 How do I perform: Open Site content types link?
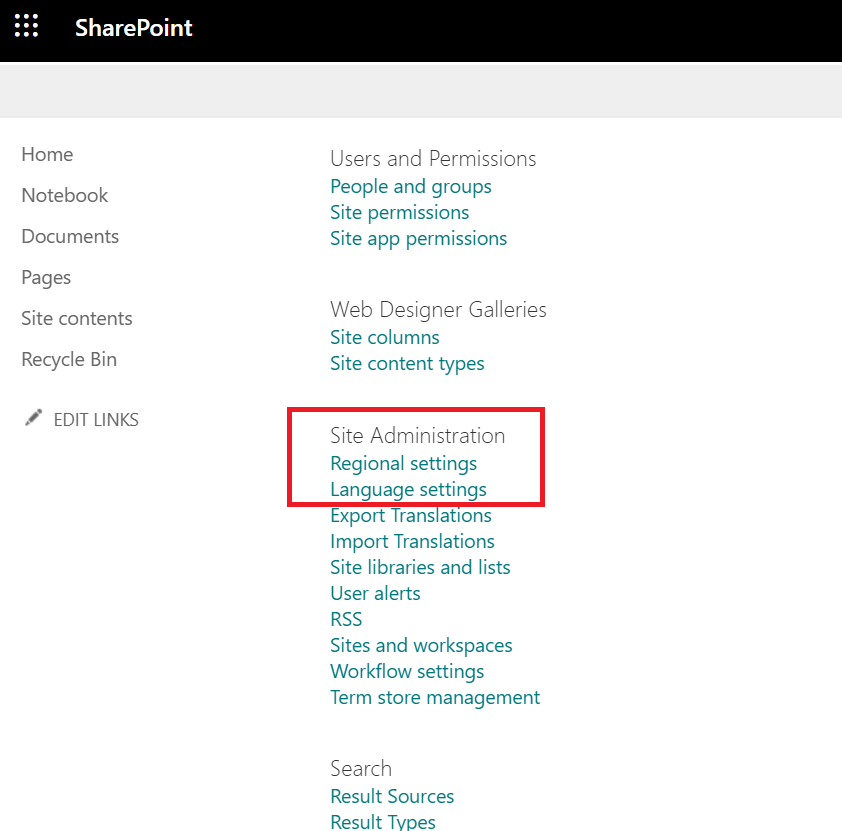(407, 364)
